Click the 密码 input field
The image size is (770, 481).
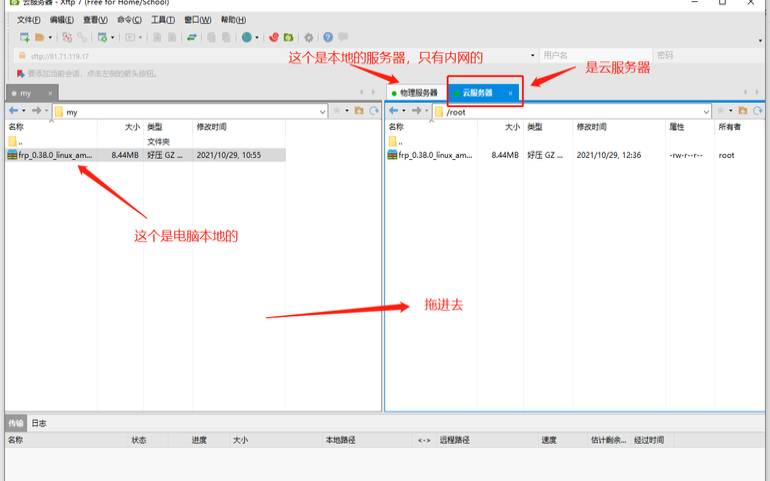click(710, 56)
